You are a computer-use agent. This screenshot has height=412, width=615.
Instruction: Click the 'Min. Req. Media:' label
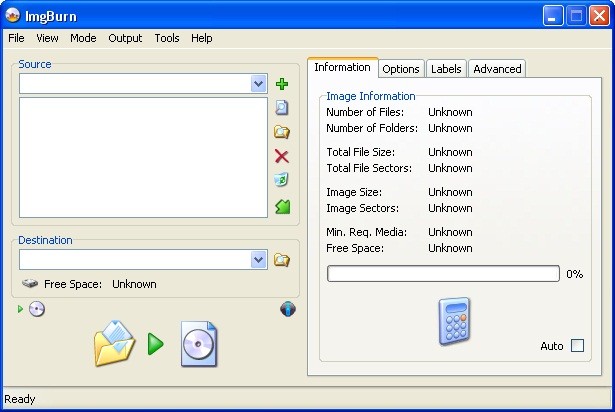(366, 232)
